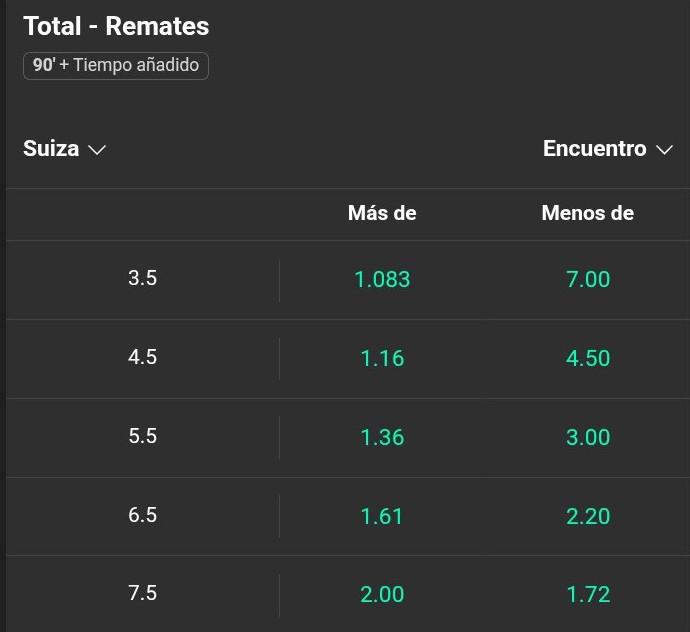Click the chevron next to Suiza
690x632 pixels.
(97, 150)
